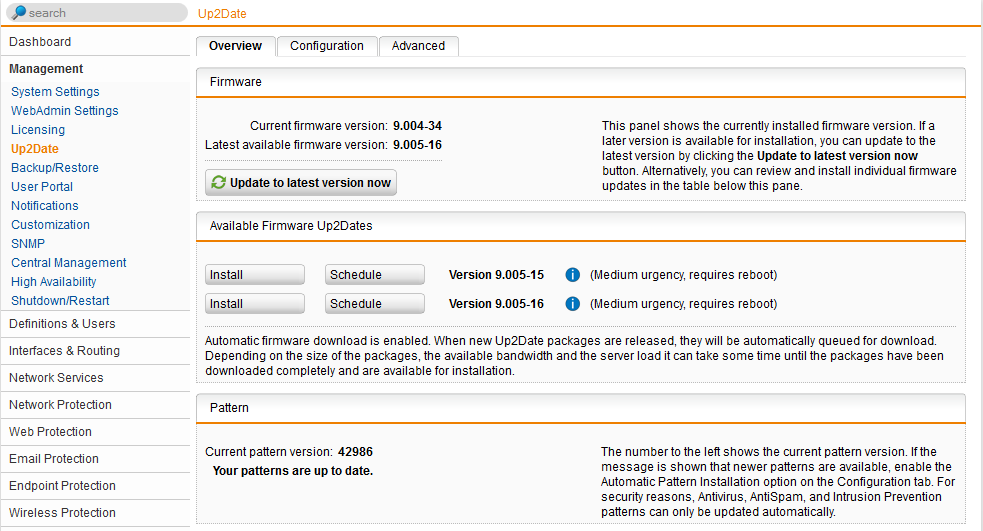Viewport: 983px width, 531px height.
Task: Expand Definitions & Users menu section
Action: coord(62,324)
